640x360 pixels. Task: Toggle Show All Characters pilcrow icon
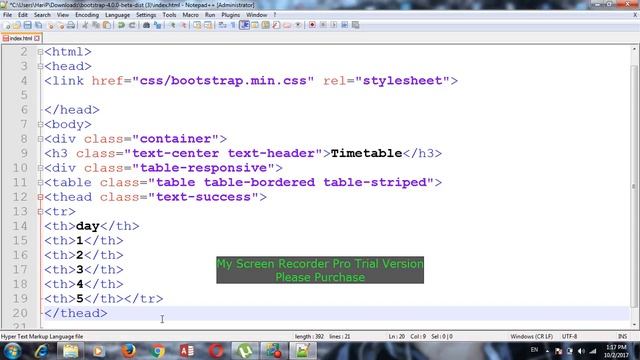point(233,25)
